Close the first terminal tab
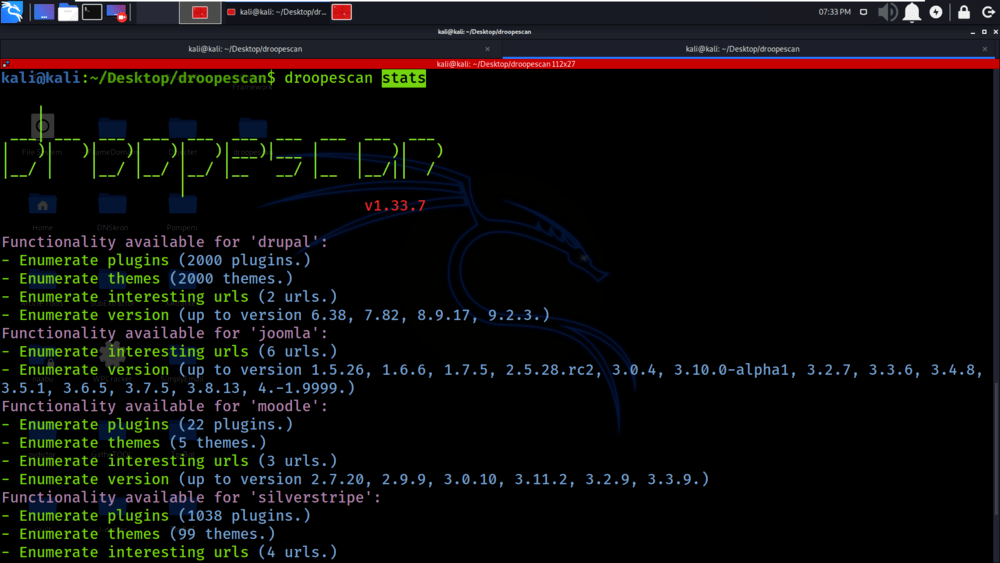 click(487, 49)
